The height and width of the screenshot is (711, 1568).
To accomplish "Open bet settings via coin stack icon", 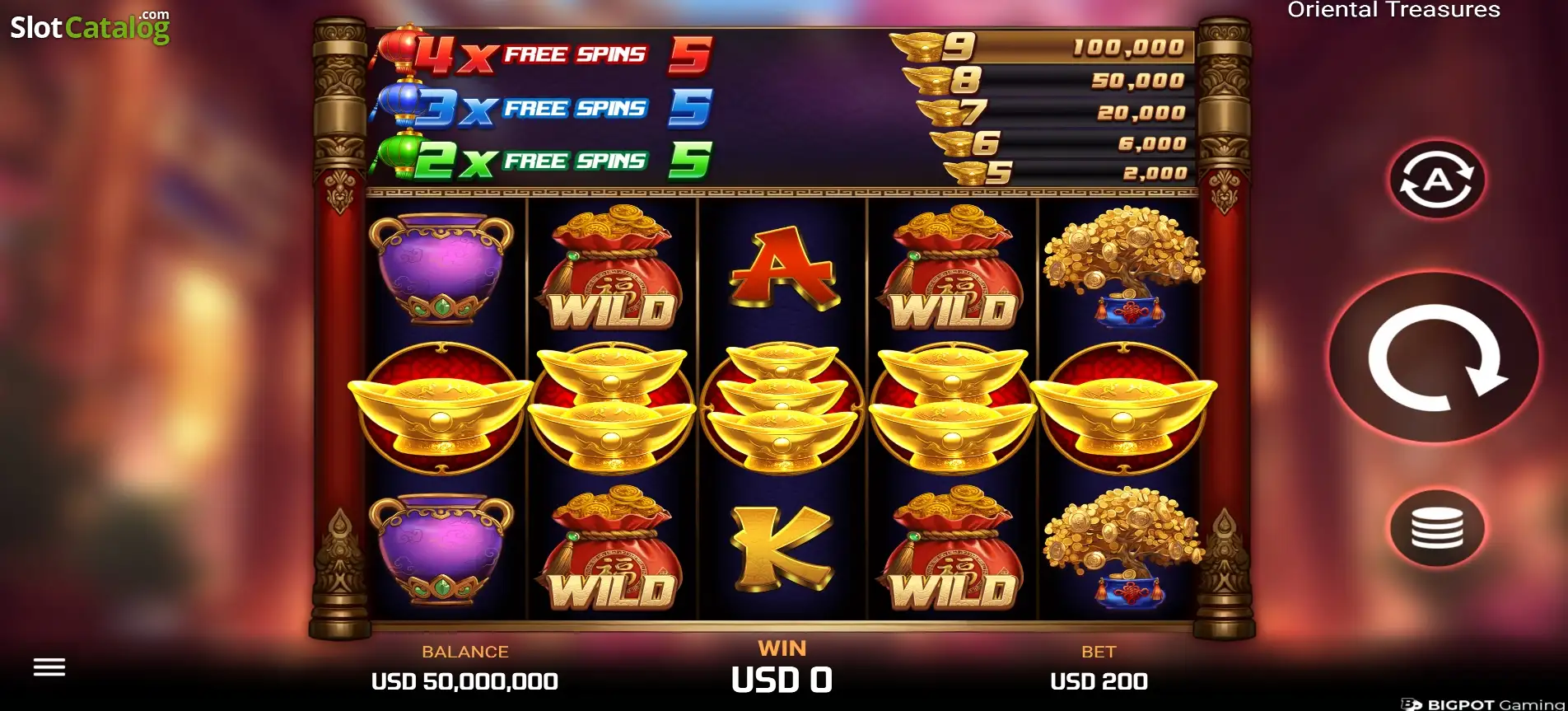I will coord(1437,528).
